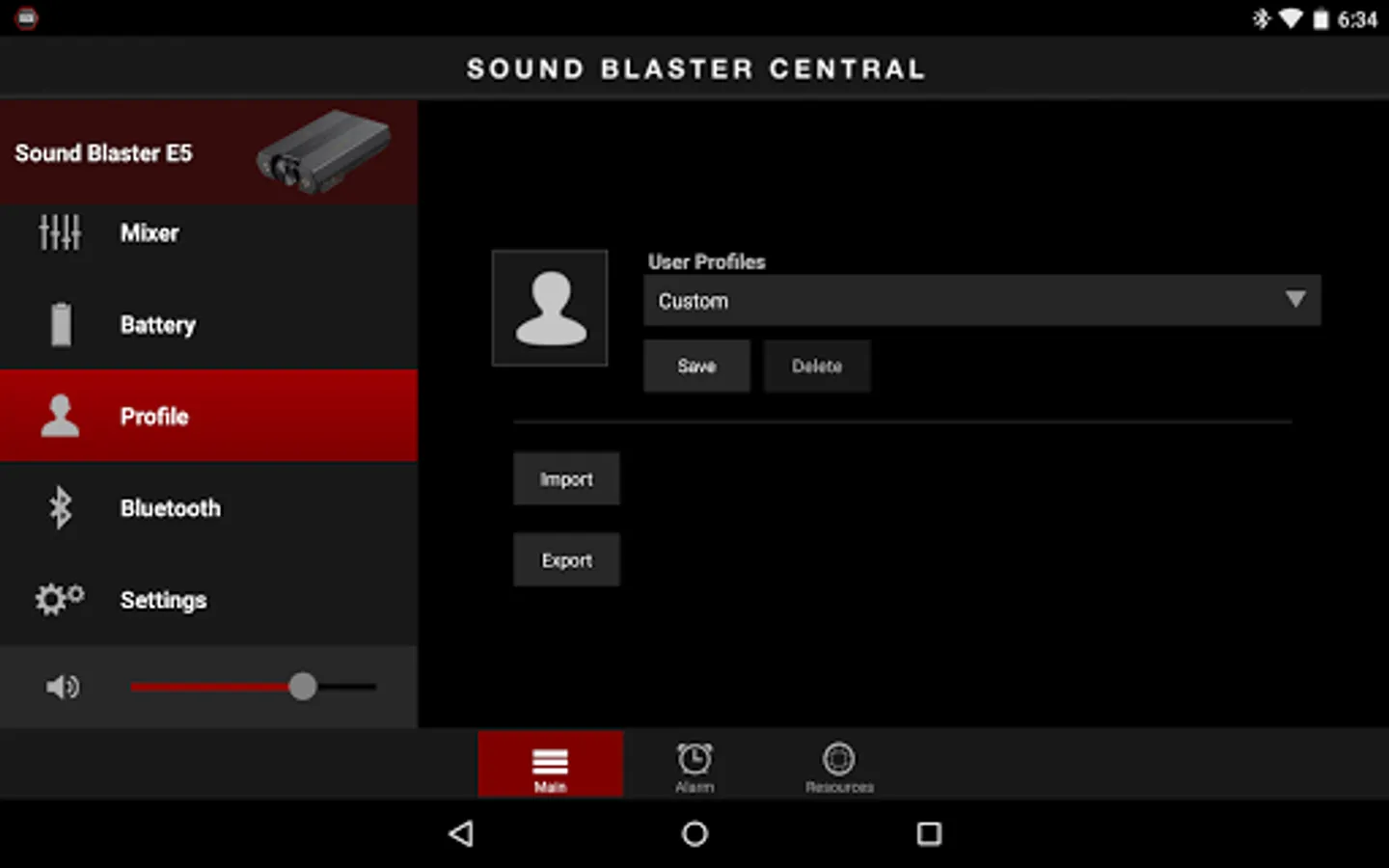The width and height of the screenshot is (1389, 868).
Task: Tap the Battery icon in sidebar
Action: tap(61, 324)
